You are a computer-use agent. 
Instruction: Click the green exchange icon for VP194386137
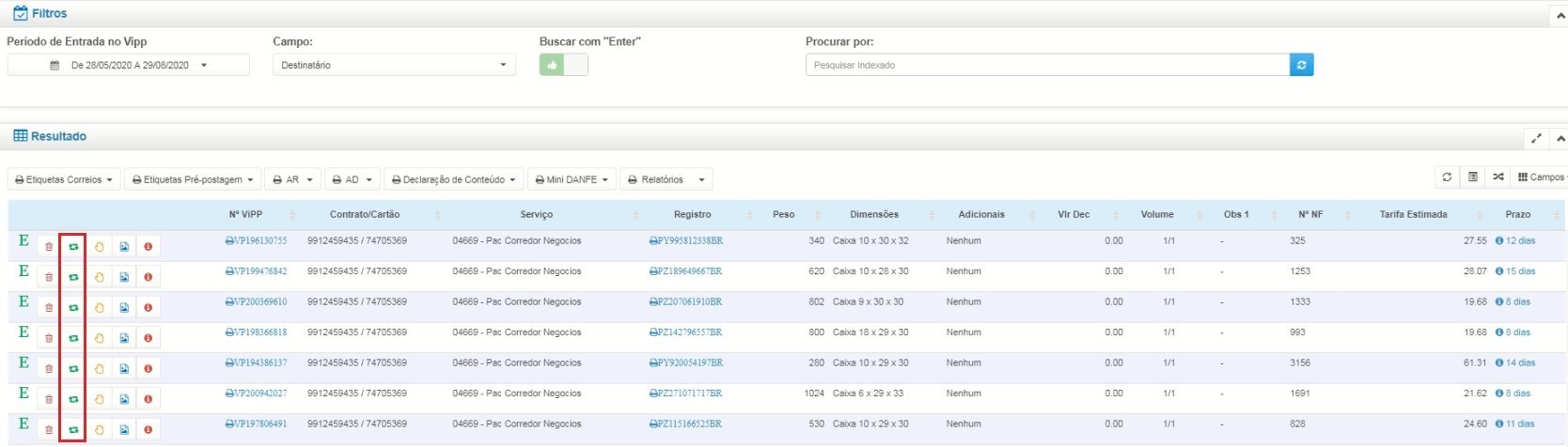(x=73, y=369)
